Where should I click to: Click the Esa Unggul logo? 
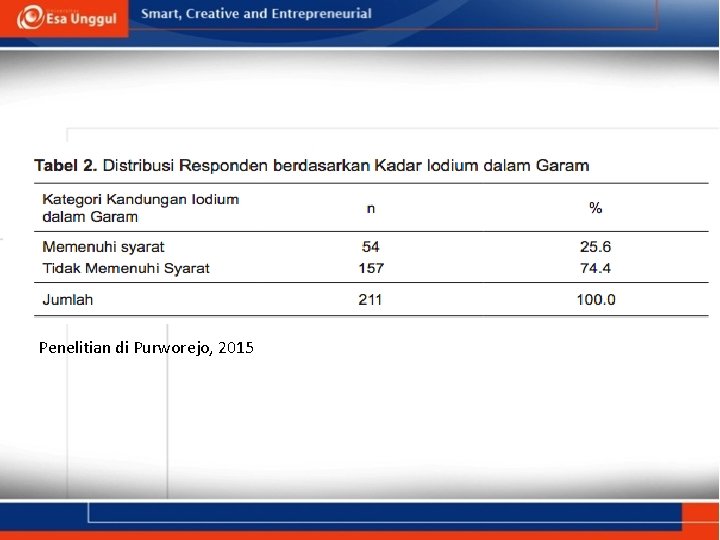coord(67,17)
